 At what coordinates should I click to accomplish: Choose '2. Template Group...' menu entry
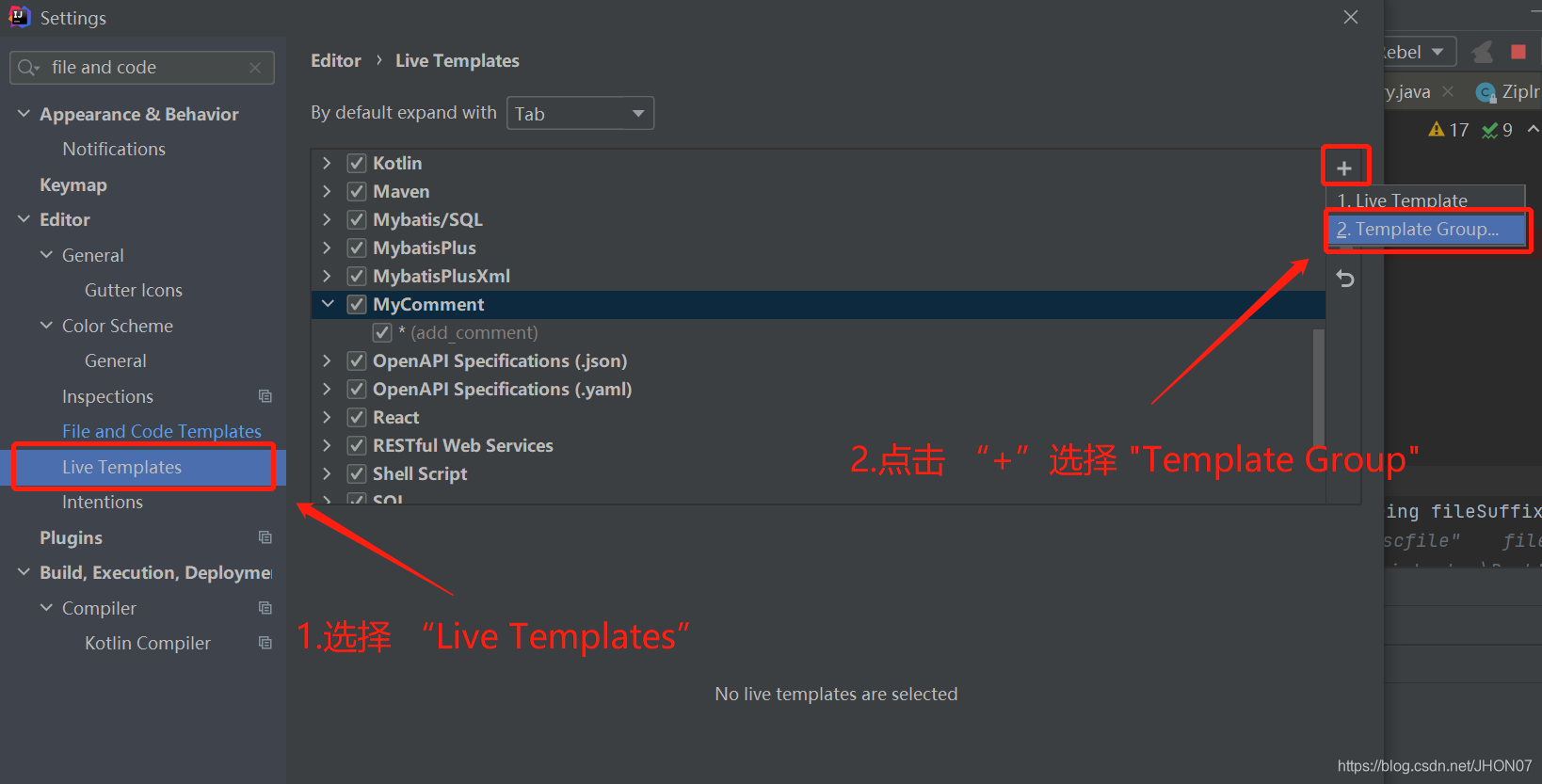[1427, 229]
